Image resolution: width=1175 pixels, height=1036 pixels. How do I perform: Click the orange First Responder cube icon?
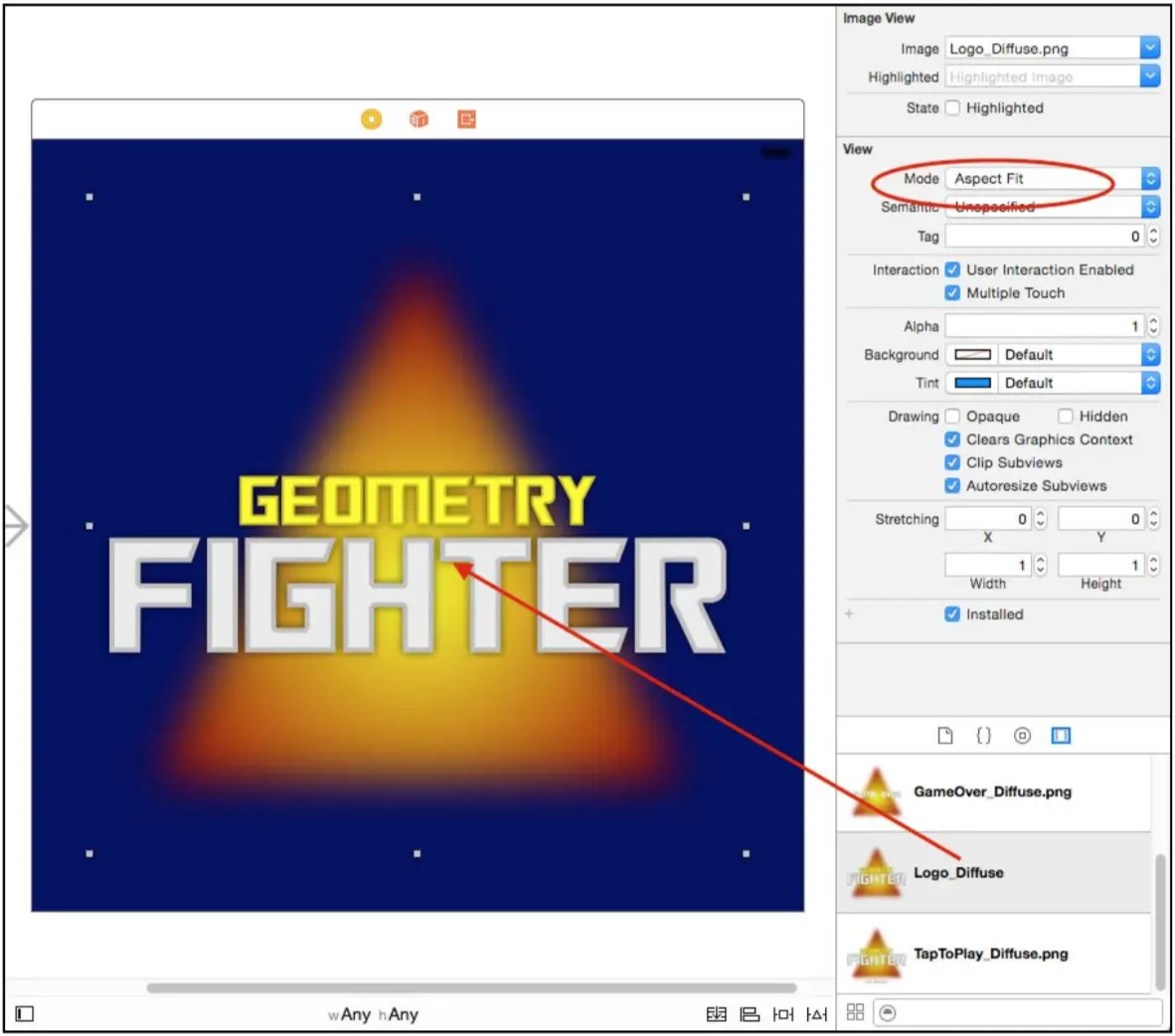tap(419, 119)
